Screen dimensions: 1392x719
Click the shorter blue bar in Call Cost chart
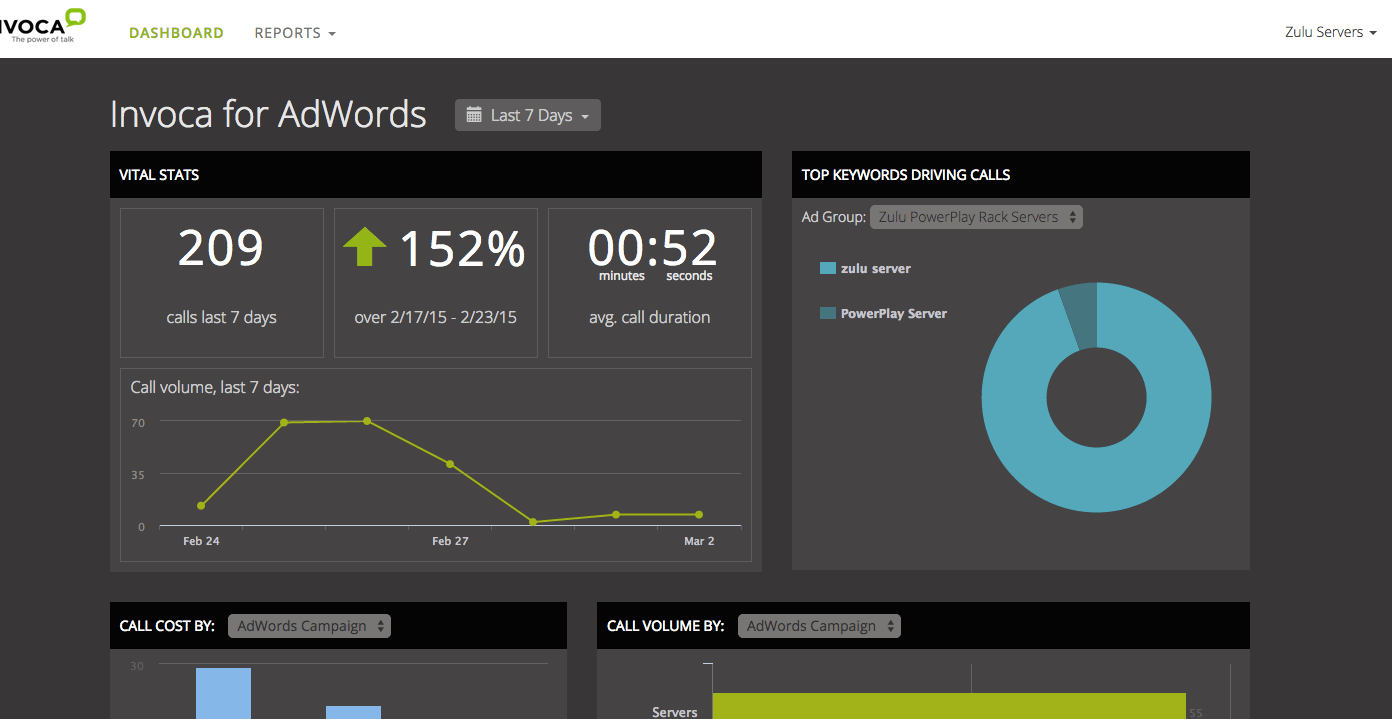point(353,712)
